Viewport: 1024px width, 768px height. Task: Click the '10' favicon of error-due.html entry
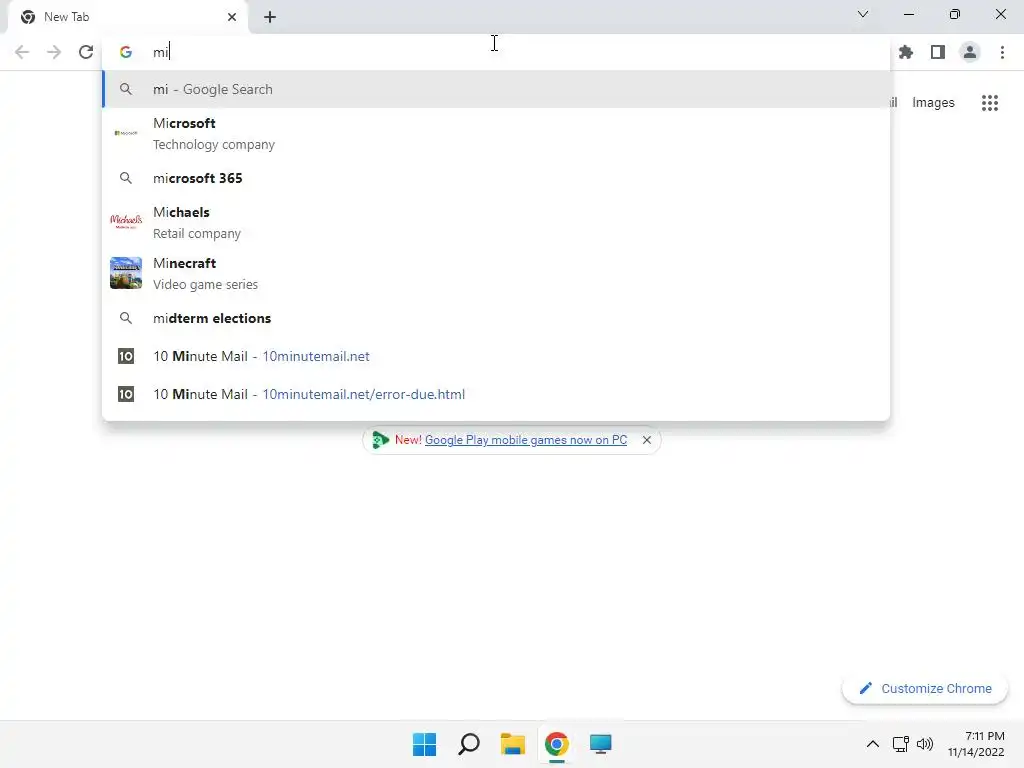(x=126, y=394)
